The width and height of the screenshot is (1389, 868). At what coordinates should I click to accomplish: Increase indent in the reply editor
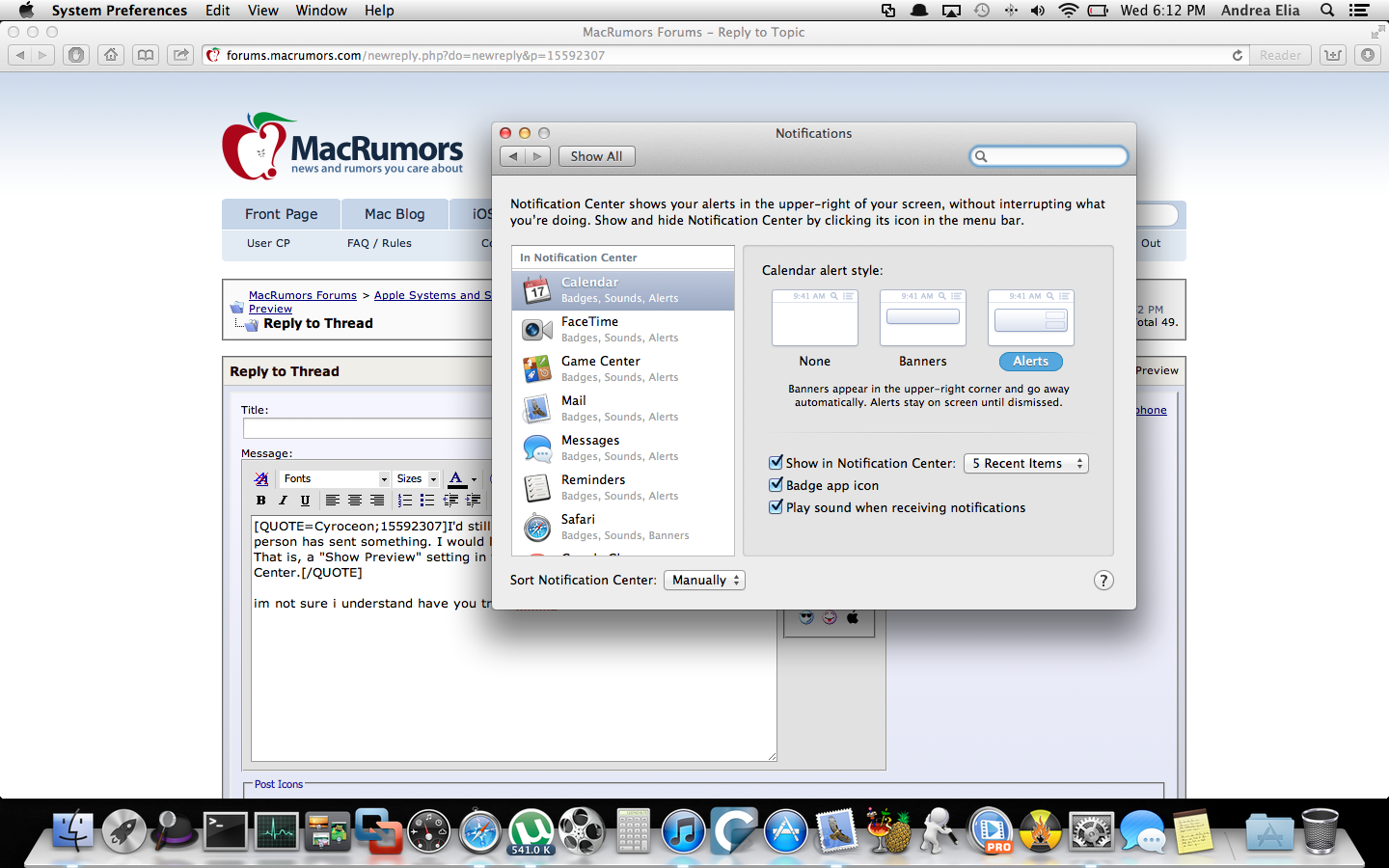click(473, 501)
